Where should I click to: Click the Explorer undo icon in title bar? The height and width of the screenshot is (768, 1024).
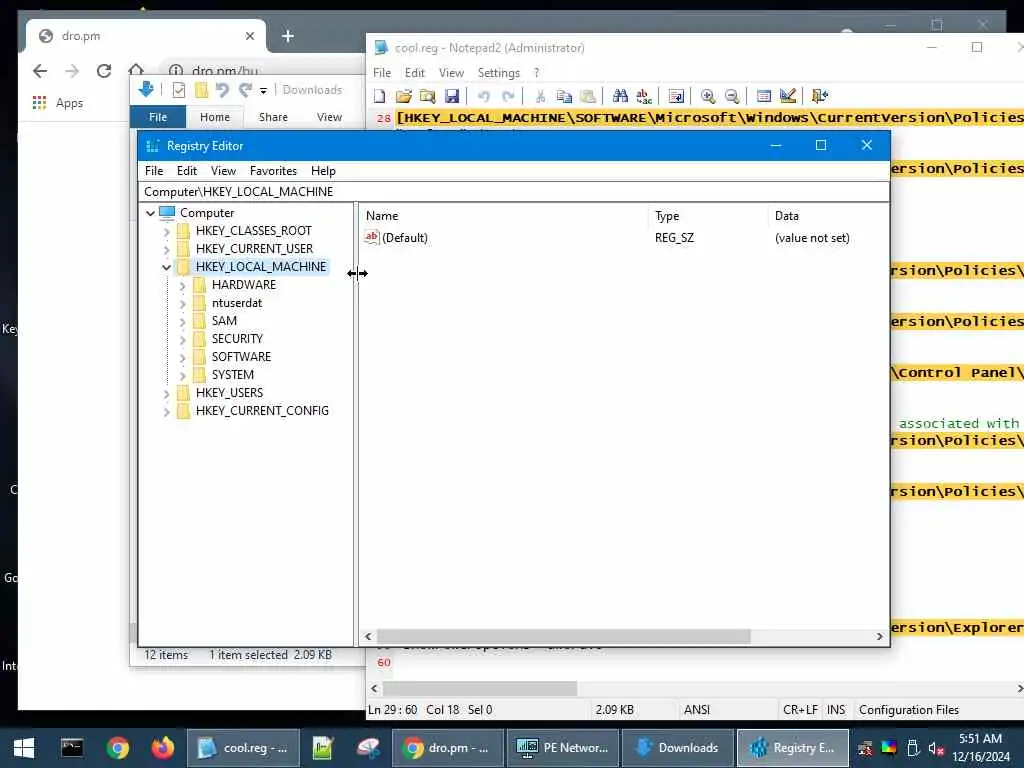tap(223, 90)
